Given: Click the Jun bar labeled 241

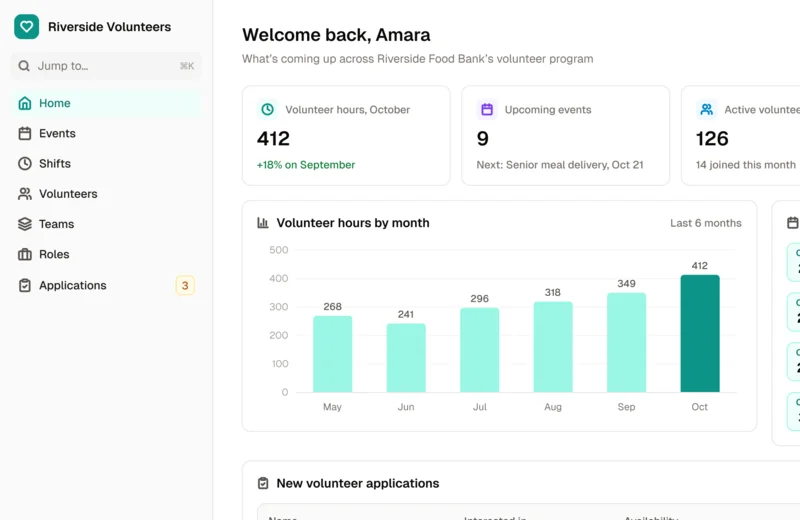Looking at the screenshot, I should point(406,358).
